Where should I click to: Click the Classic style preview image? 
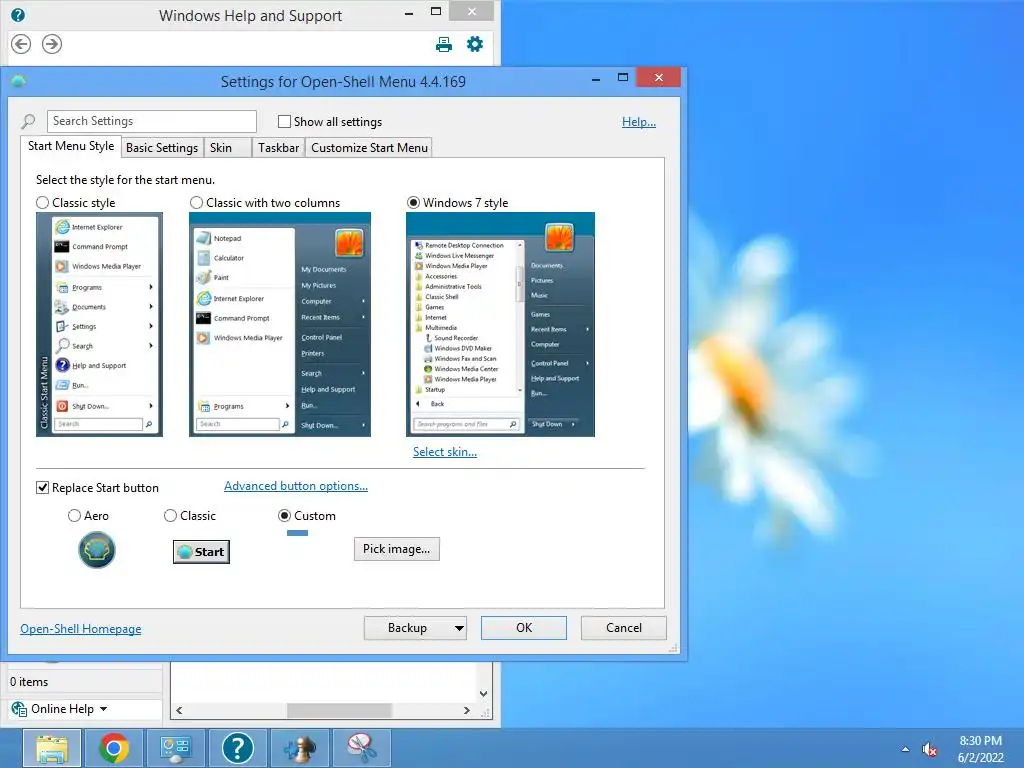99,325
